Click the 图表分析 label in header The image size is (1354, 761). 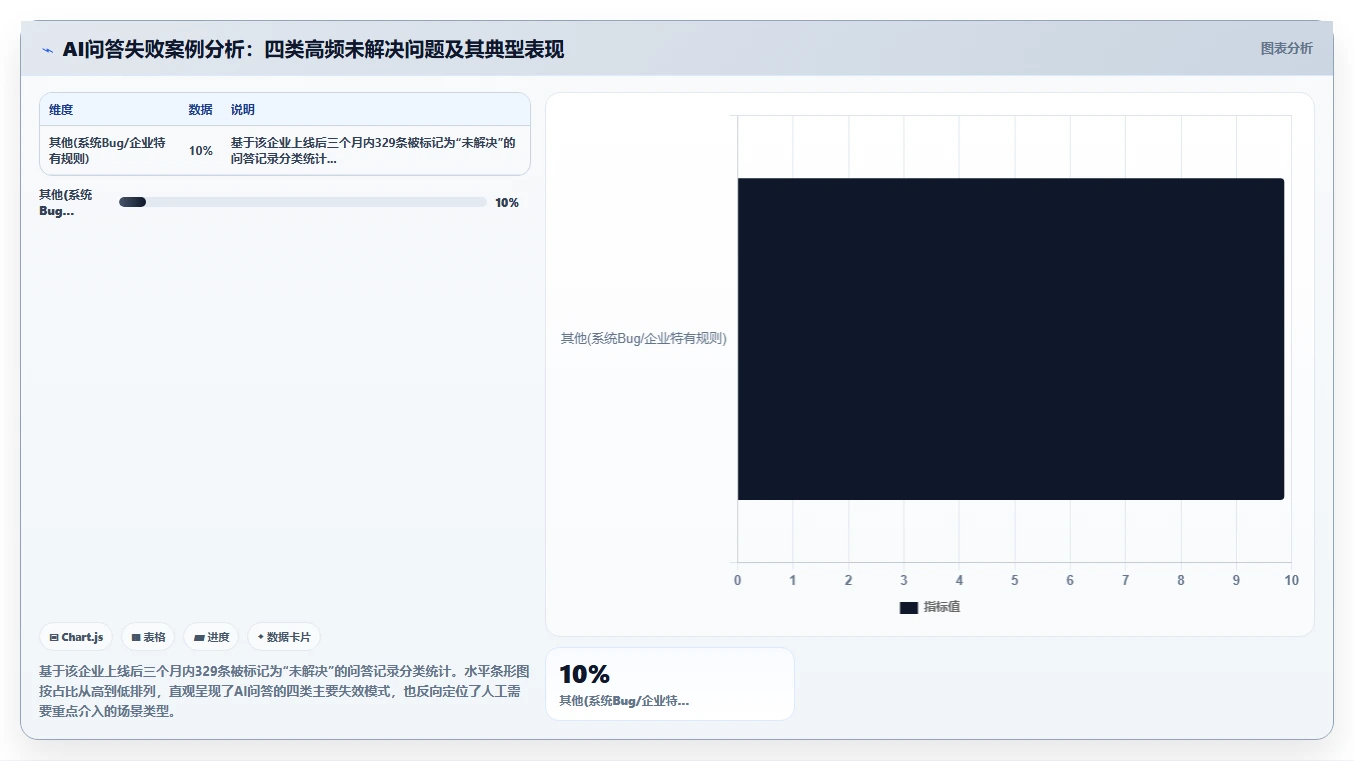tap(1286, 48)
